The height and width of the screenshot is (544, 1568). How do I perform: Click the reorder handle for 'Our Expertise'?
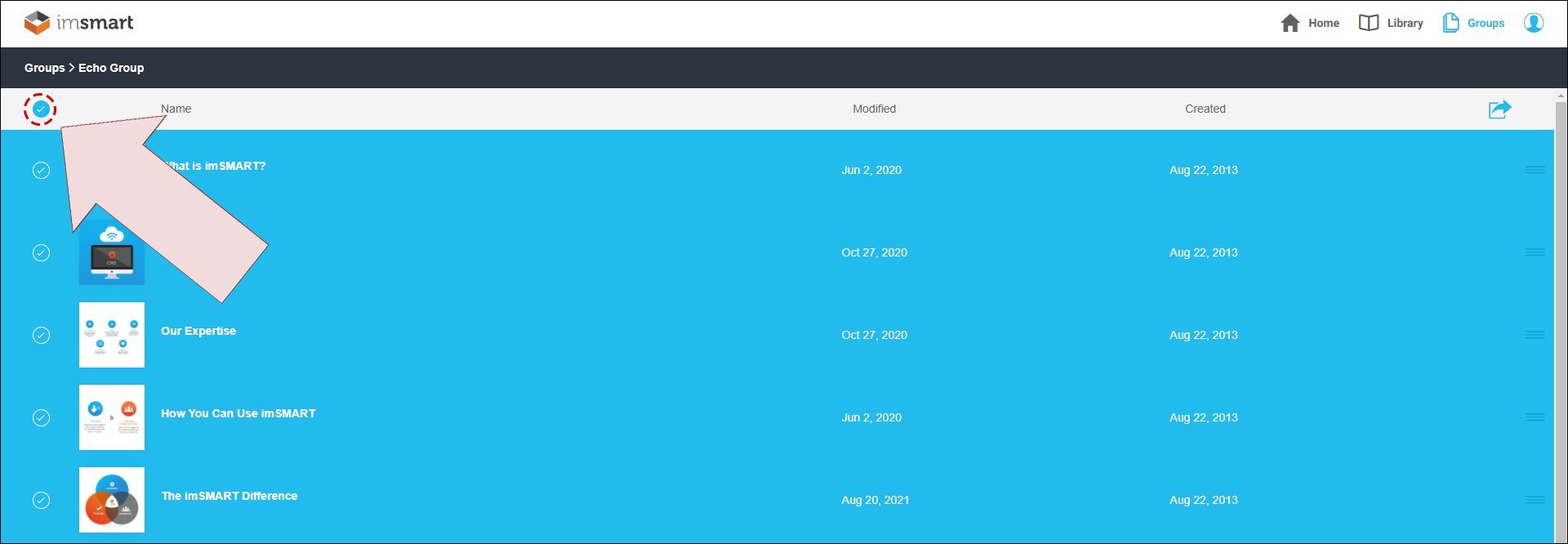click(x=1535, y=335)
